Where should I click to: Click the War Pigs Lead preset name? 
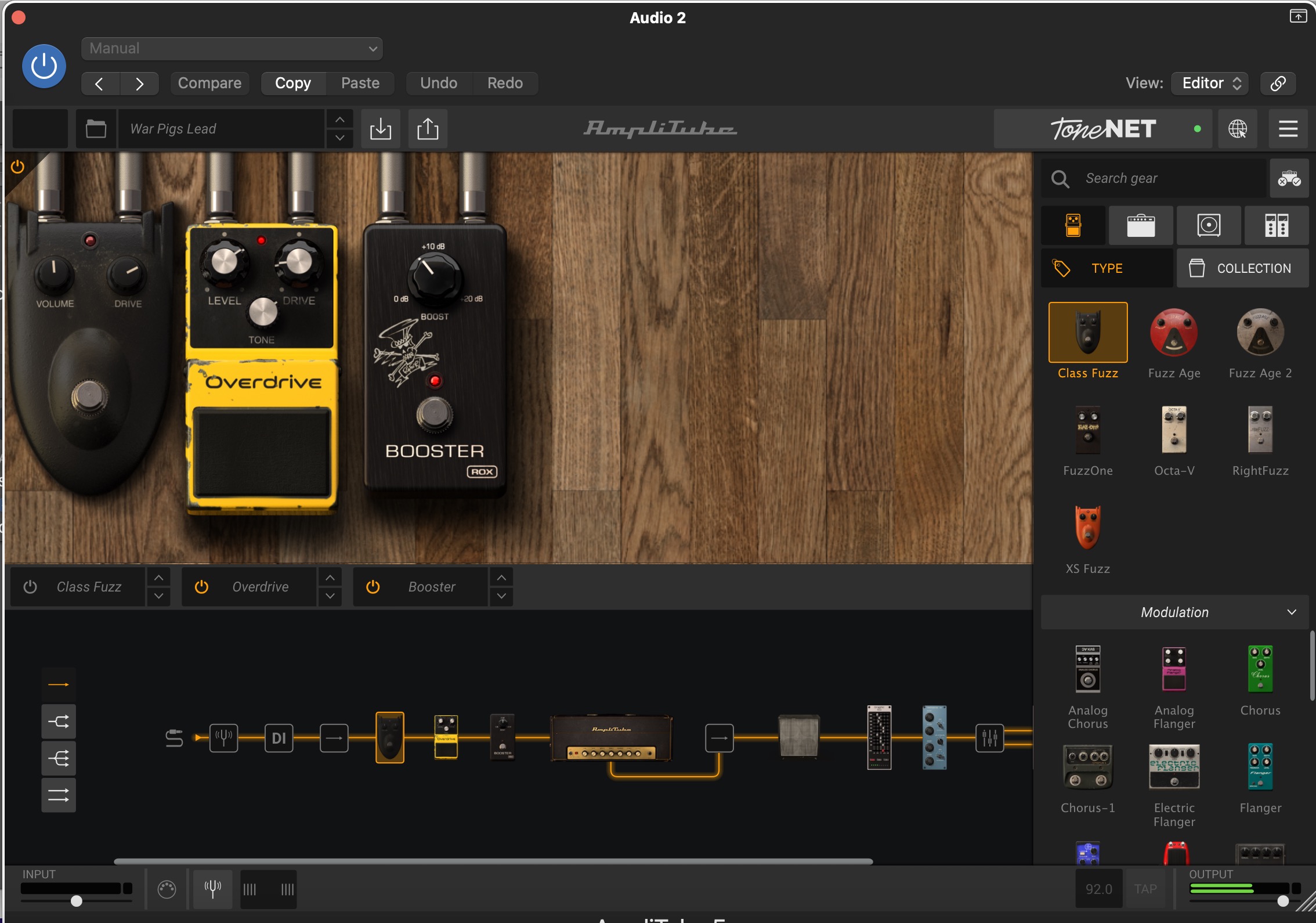pyautogui.click(x=220, y=128)
